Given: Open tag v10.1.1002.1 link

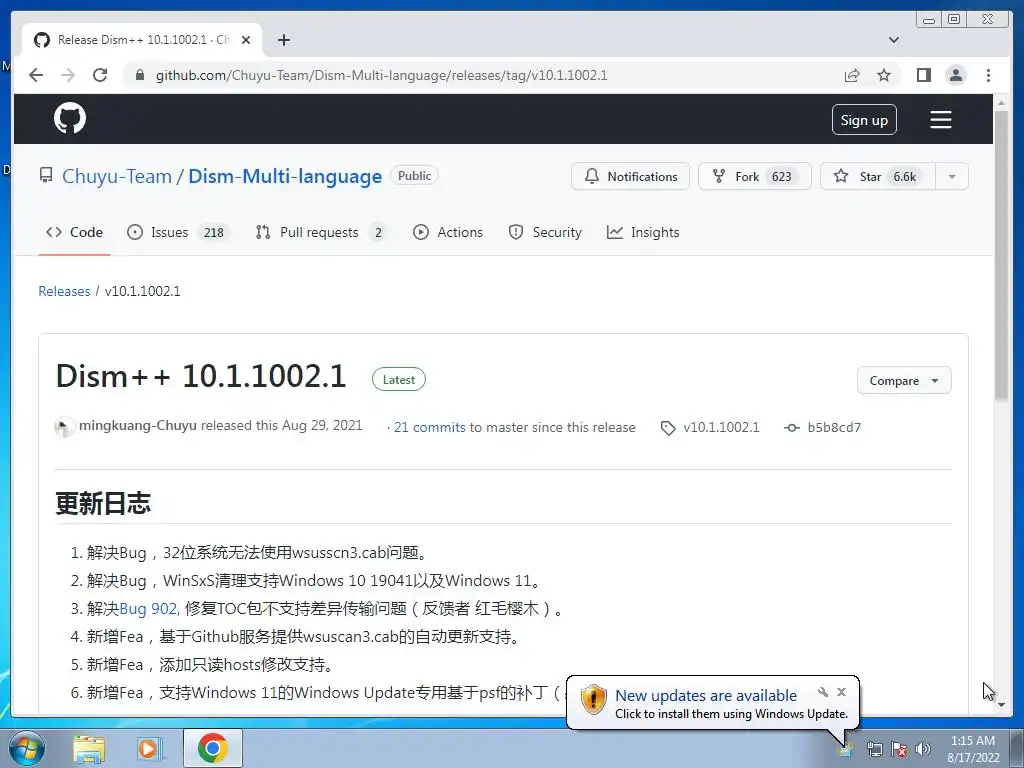Looking at the screenshot, I should 721,427.
